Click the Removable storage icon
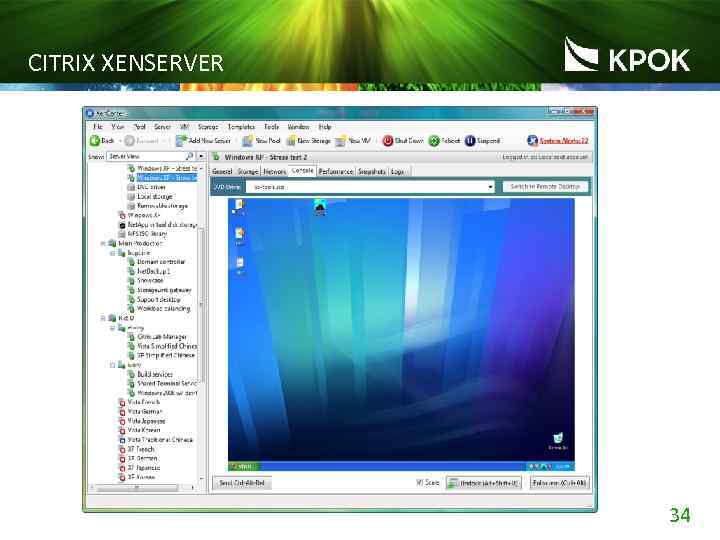 tap(131, 206)
